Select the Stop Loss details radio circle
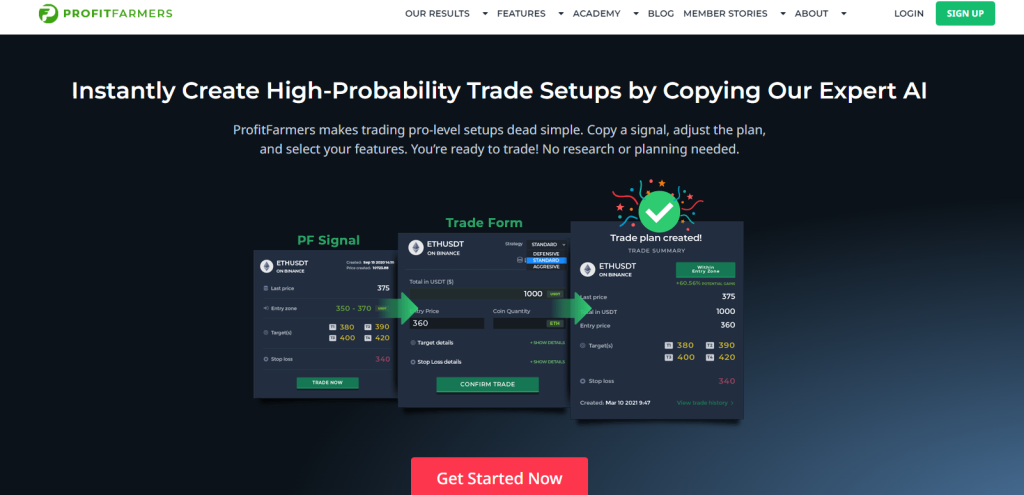 coord(413,362)
